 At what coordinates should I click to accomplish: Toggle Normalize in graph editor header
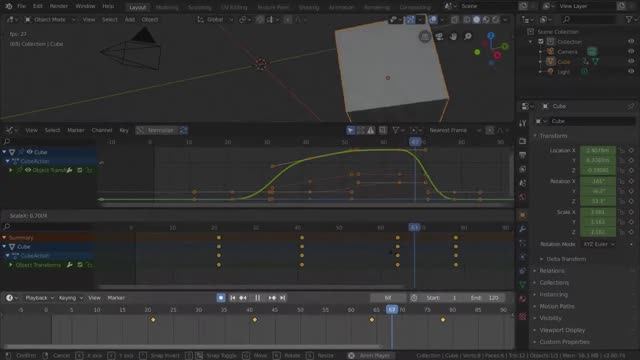click(x=161, y=130)
